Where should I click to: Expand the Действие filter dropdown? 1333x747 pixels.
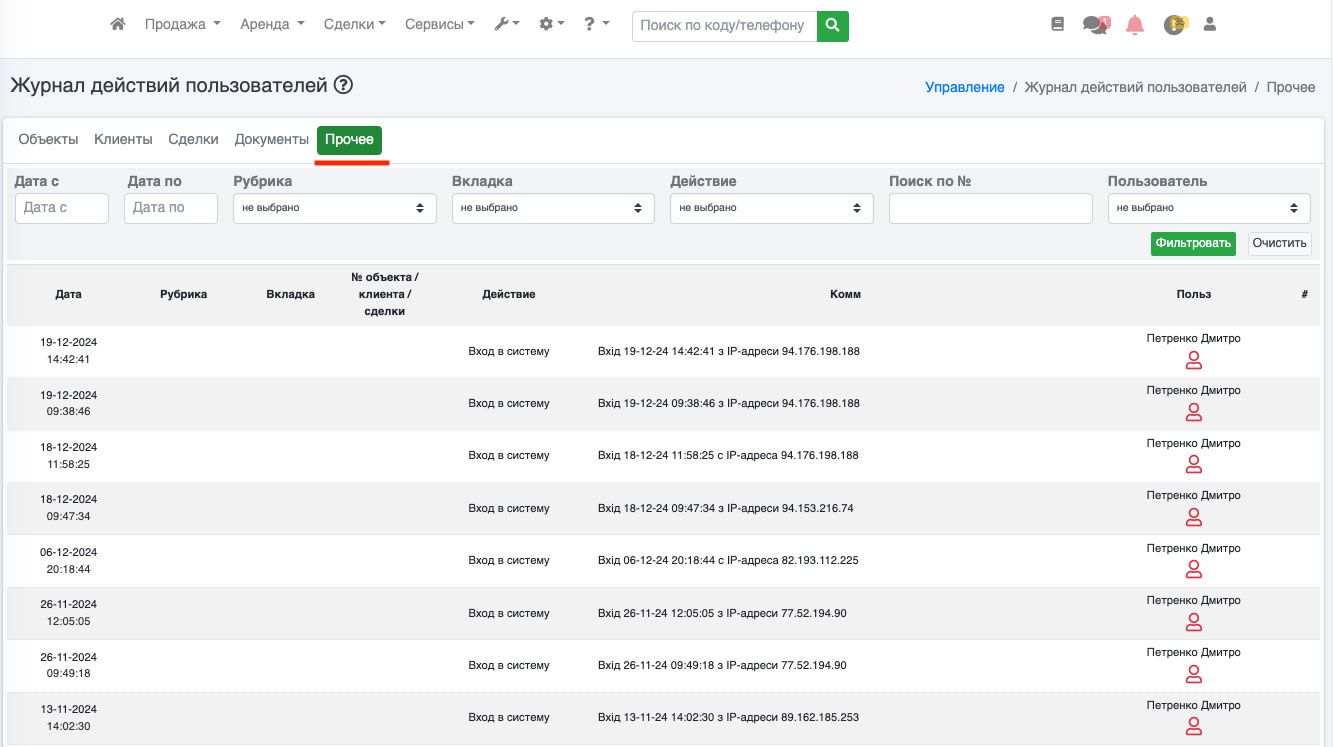[x=771, y=208]
